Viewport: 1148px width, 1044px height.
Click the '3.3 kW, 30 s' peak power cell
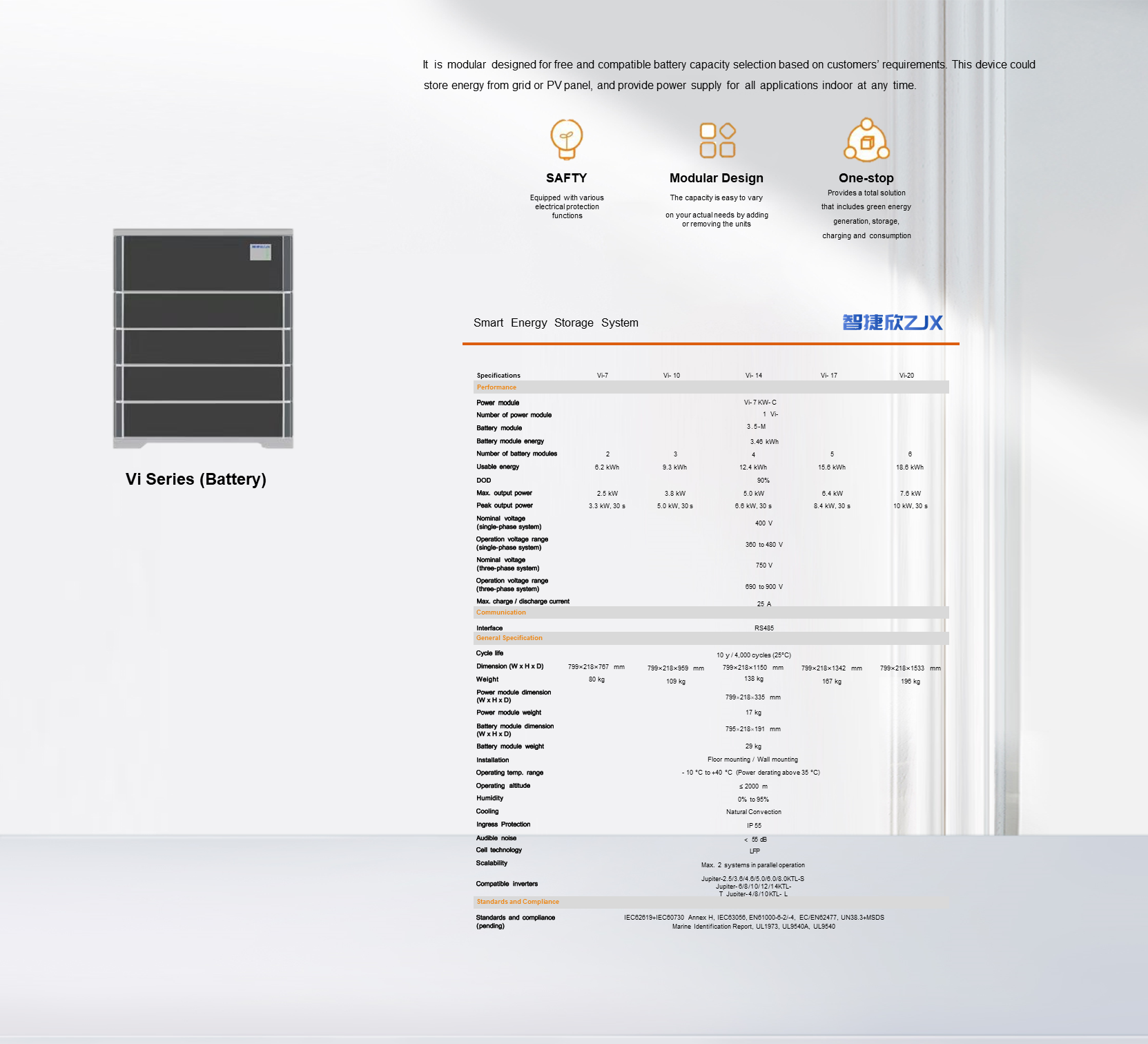pos(607,506)
